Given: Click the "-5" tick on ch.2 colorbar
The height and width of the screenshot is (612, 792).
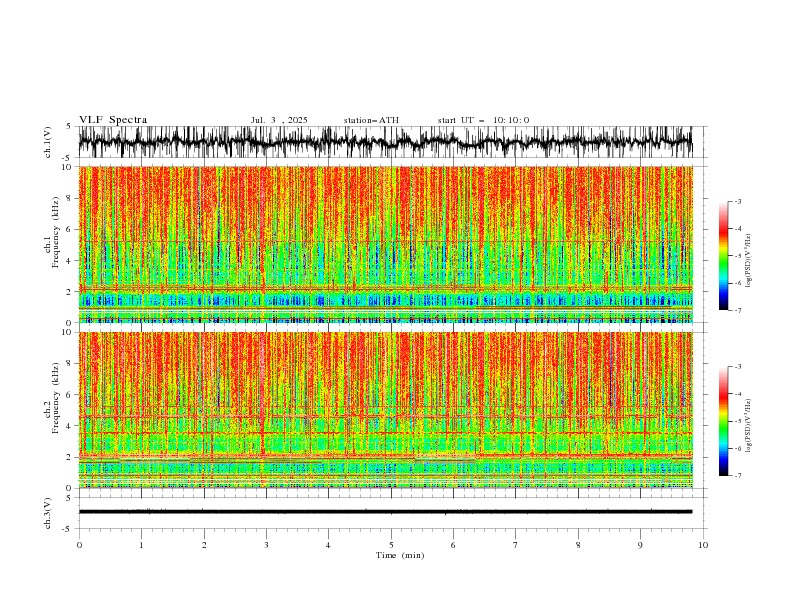Looking at the screenshot, I should [738, 421].
